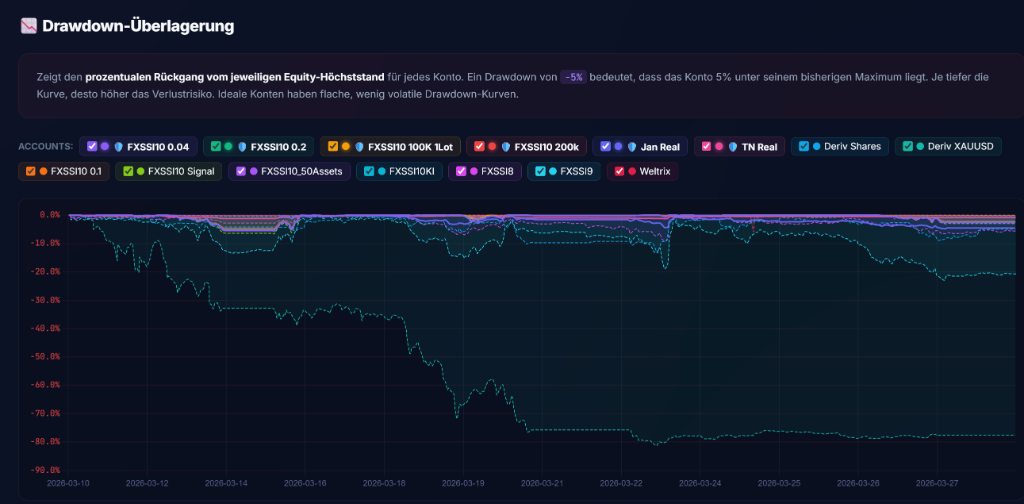Click the drawdown chart icon beside the title
The width and height of the screenshot is (1024, 504).
tap(28, 26)
